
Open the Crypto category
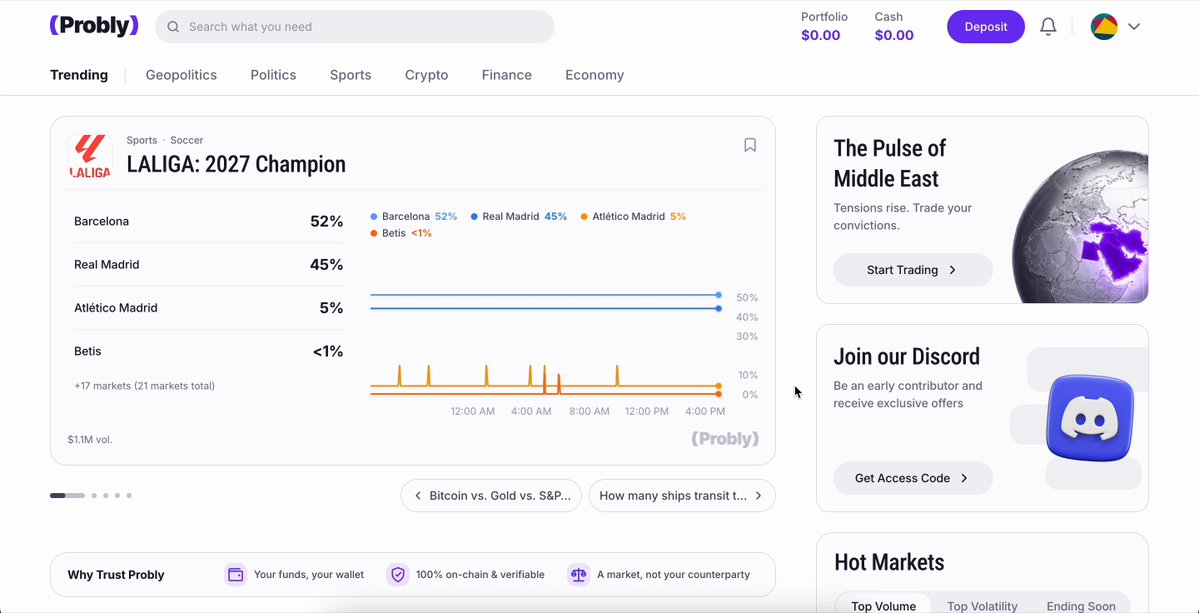click(427, 75)
